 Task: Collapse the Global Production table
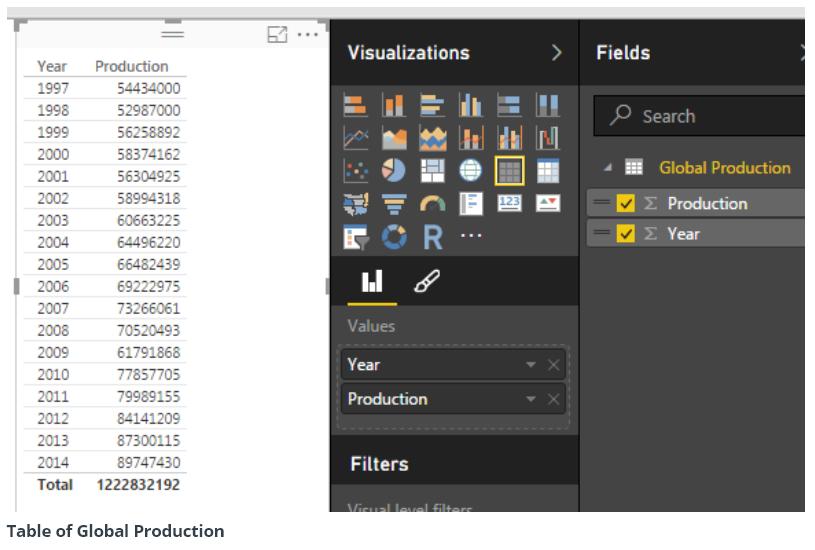tap(608, 167)
